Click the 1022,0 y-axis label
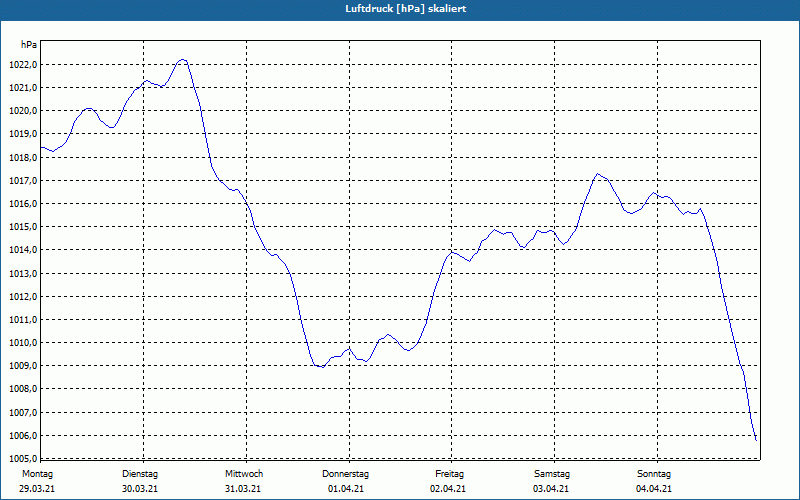This screenshot has height=500, width=800. [23, 65]
